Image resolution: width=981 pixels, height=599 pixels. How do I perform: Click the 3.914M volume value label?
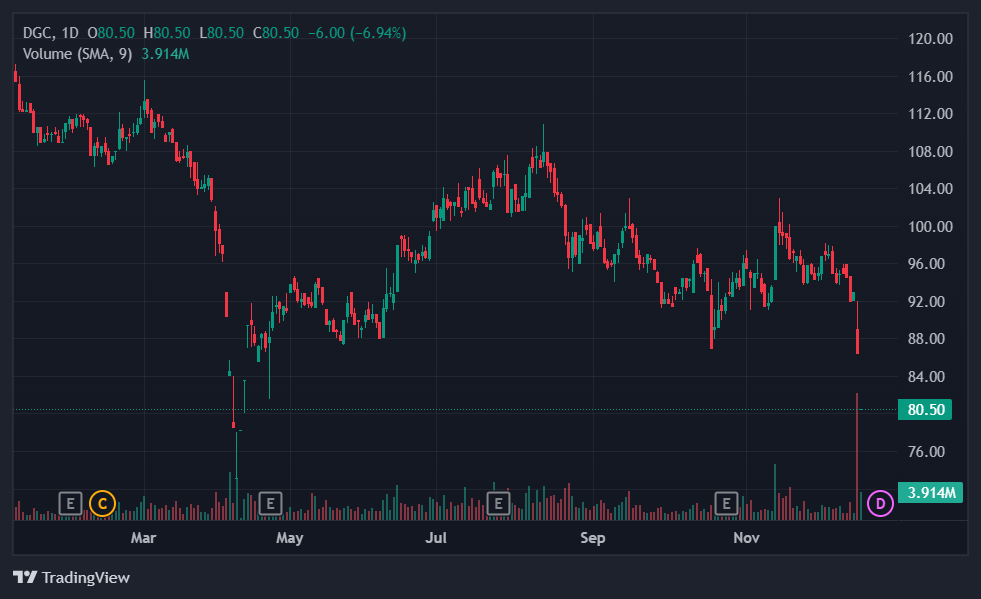(x=929, y=492)
